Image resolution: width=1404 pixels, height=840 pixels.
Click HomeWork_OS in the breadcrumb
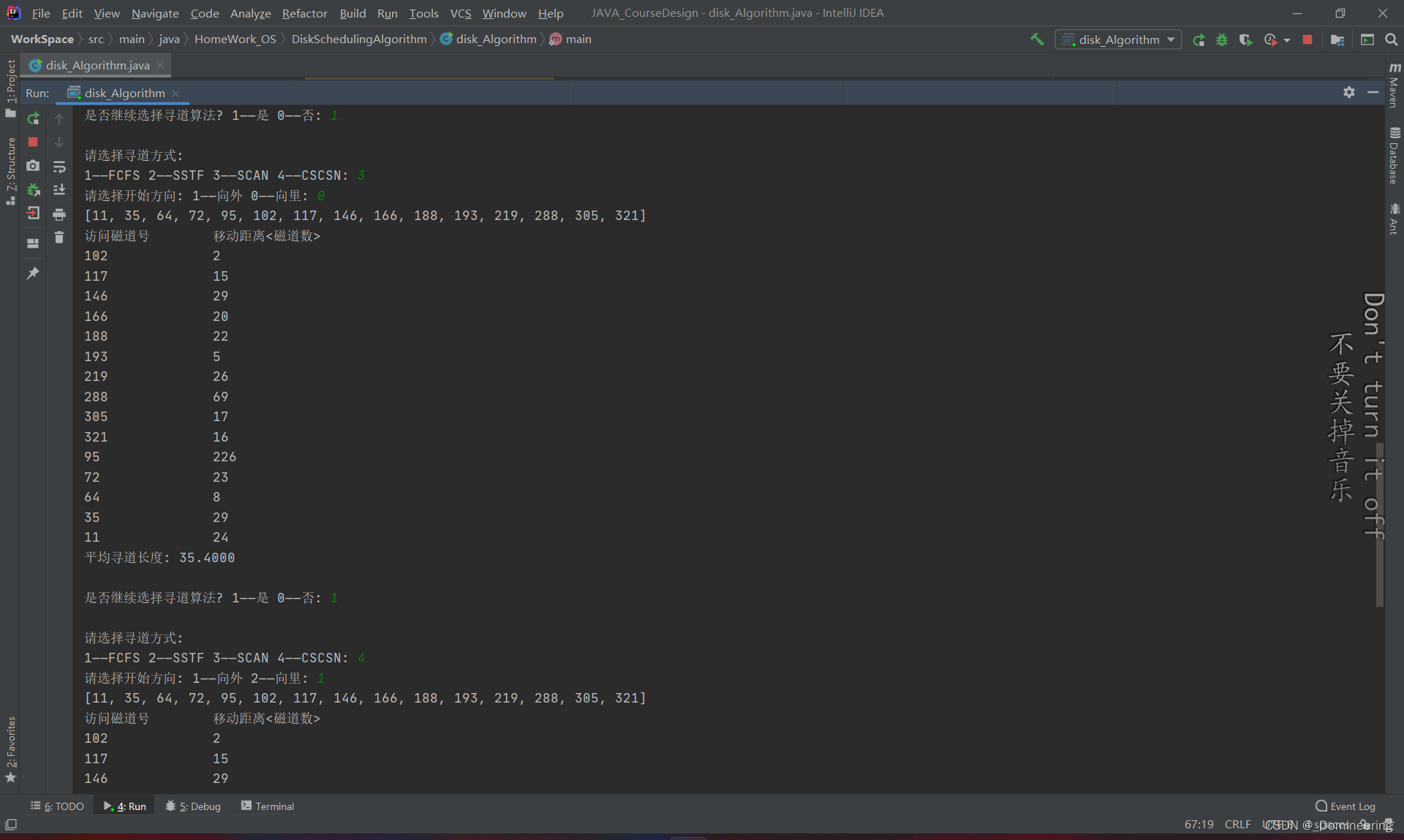tap(235, 39)
